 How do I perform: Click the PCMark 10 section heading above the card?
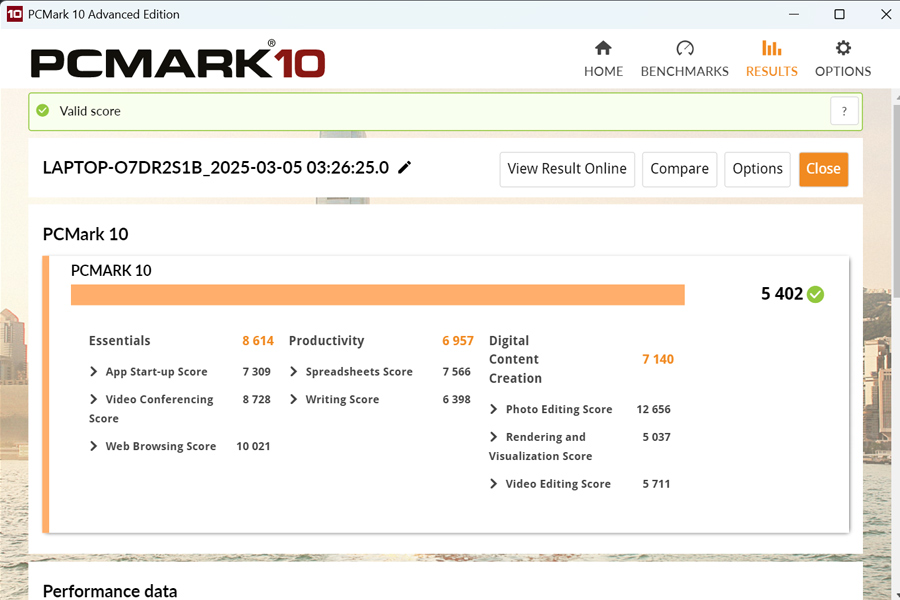tap(86, 234)
